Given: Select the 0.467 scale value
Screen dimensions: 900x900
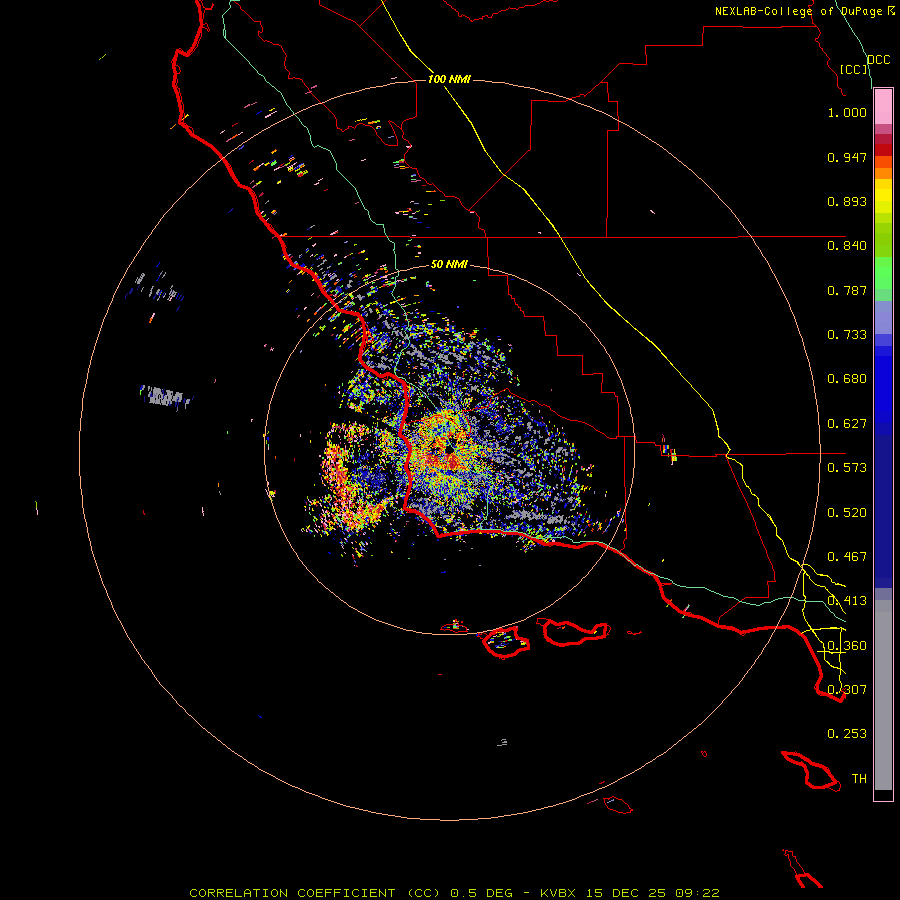Looking at the screenshot, I should [x=847, y=557].
